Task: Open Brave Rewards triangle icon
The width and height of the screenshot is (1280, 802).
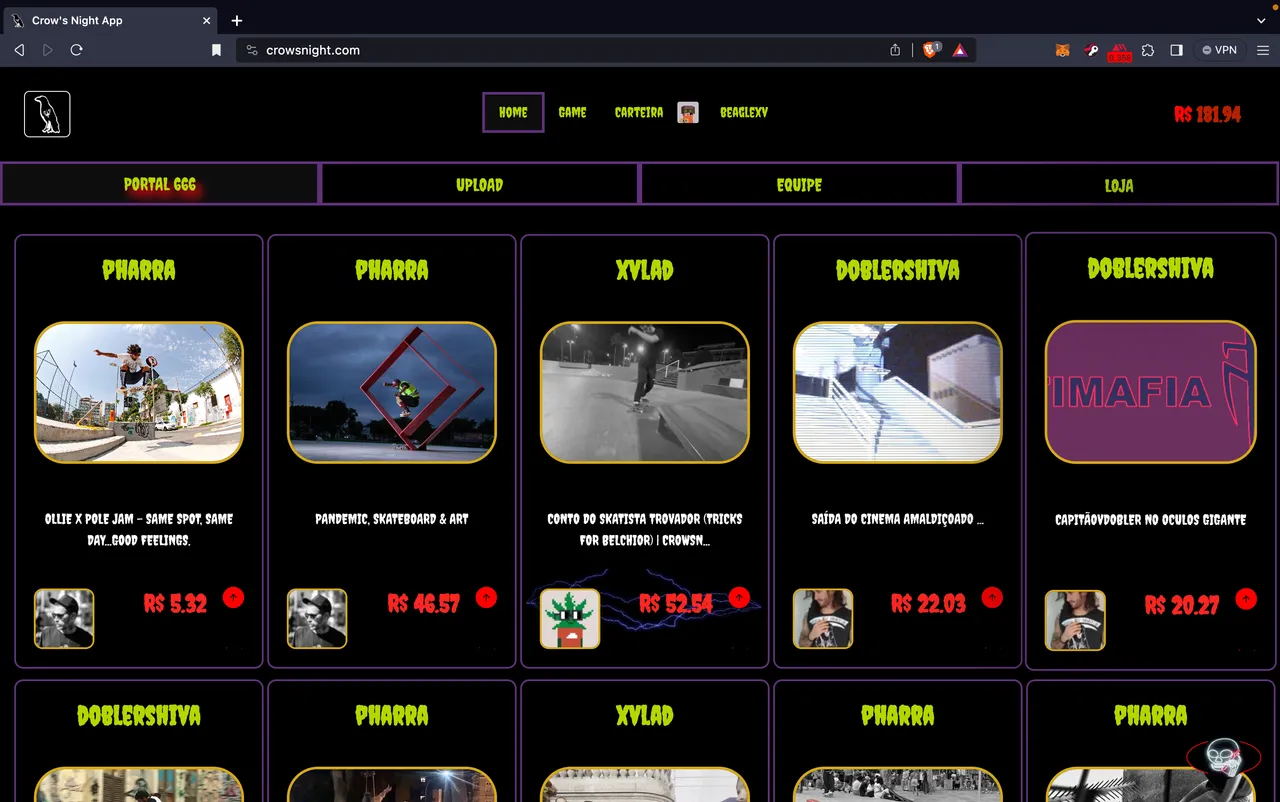Action: 960,50
